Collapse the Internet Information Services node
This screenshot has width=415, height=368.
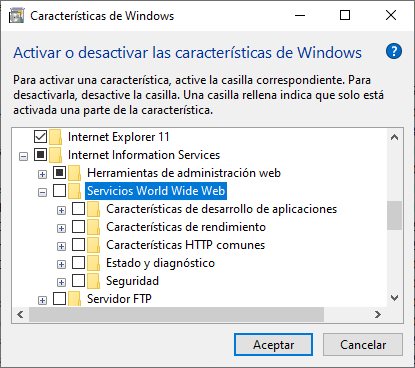23,156
